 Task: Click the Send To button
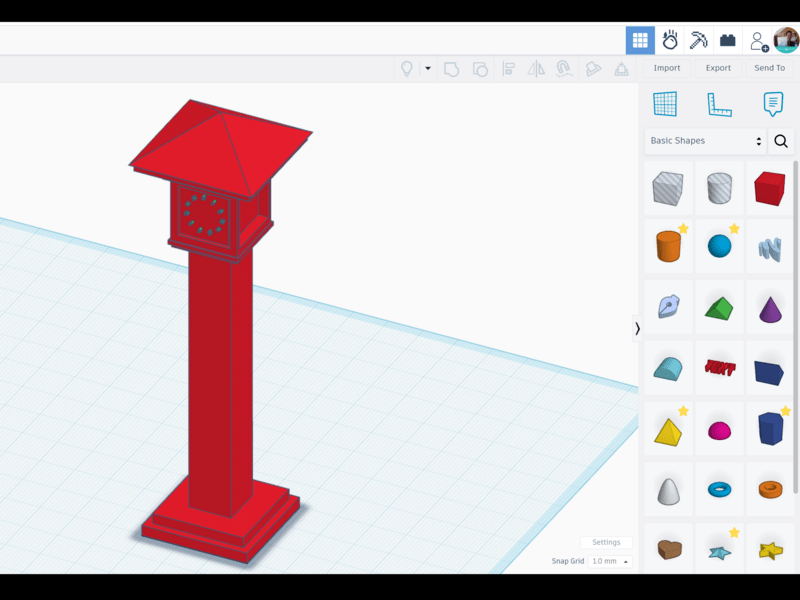click(769, 68)
